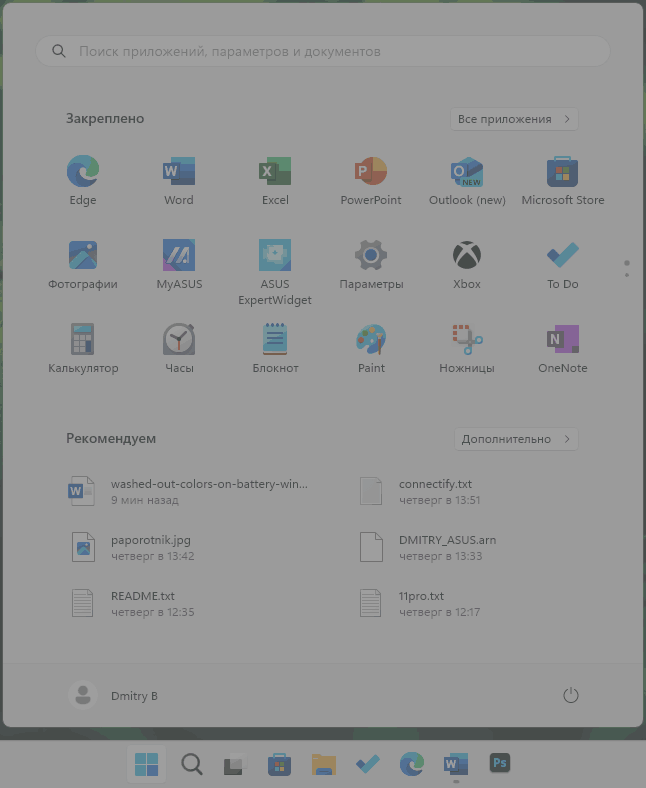
Task: Launch the Часы clock app
Action: click(x=179, y=348)
